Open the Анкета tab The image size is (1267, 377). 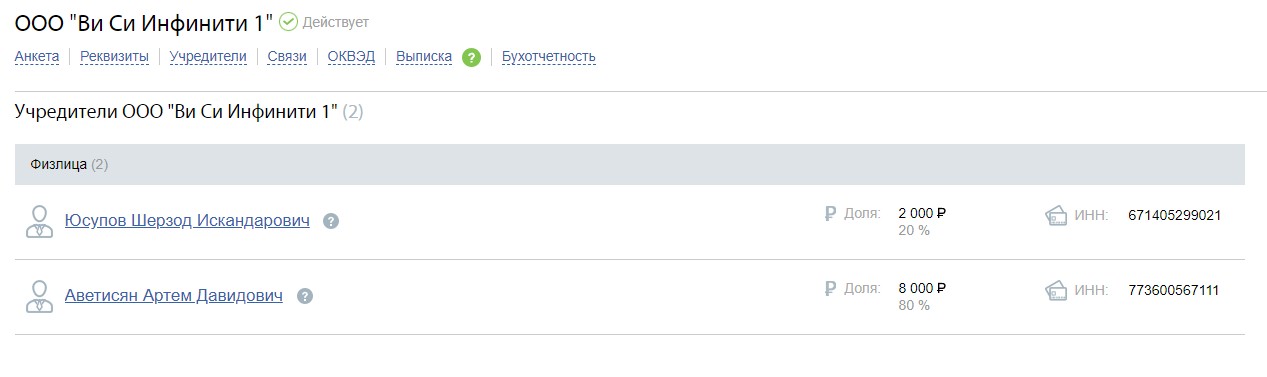coord(37,57)
